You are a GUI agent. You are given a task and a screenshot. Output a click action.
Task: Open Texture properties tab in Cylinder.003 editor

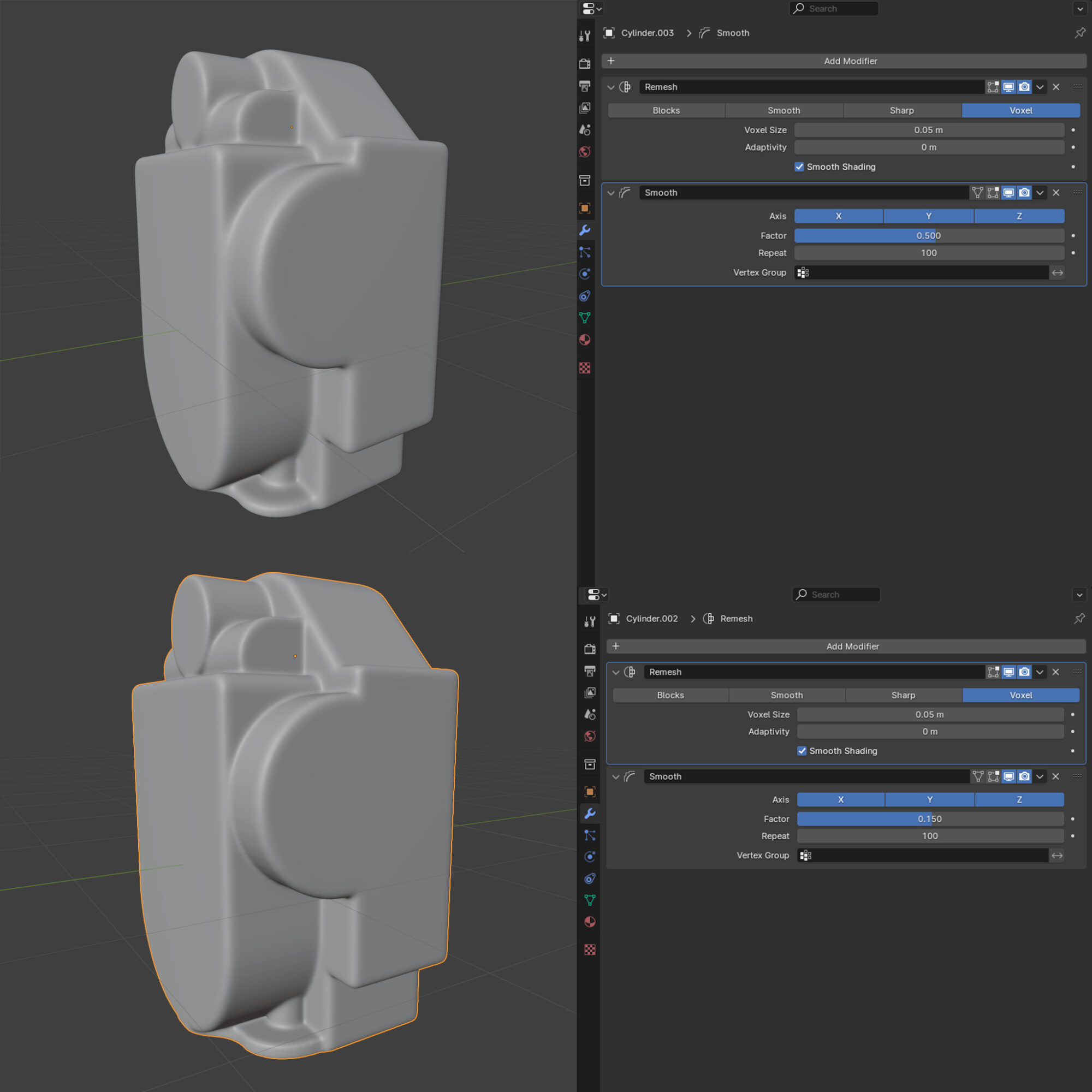585,368
